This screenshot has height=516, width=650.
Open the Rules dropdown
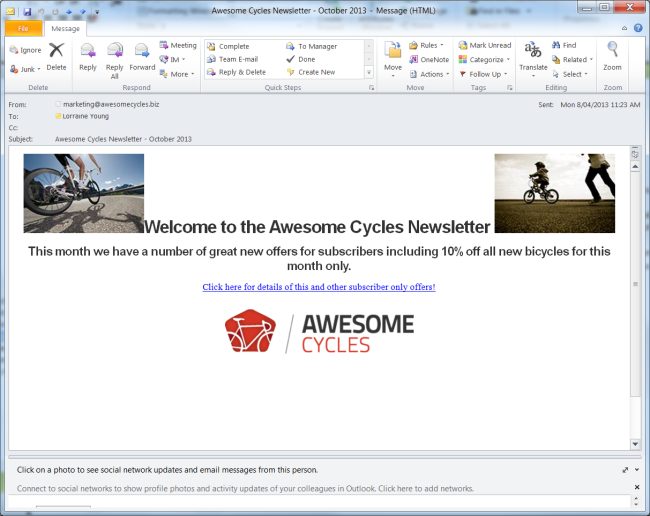coord(427,45)
